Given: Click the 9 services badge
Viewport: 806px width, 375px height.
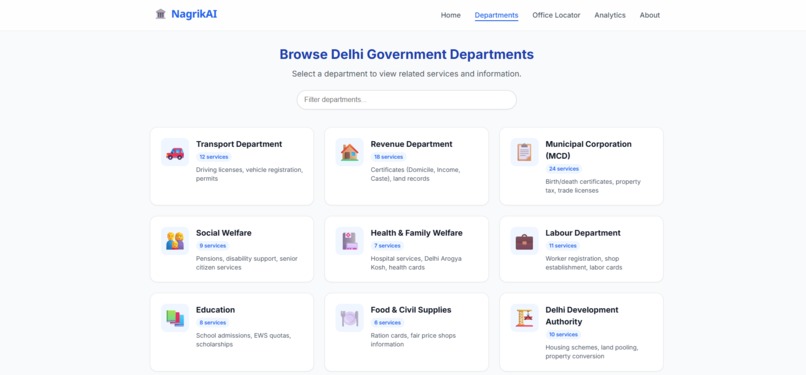Looking at the screenshot, I should click(x=213, y=246).
